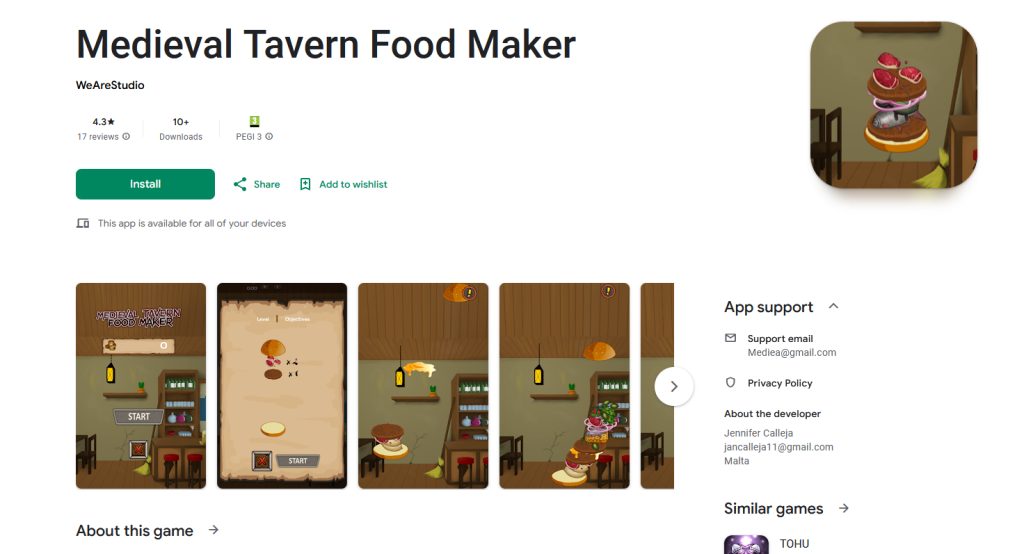Open the Medieval Tavern Food Maker app icon

pos(893,105)
